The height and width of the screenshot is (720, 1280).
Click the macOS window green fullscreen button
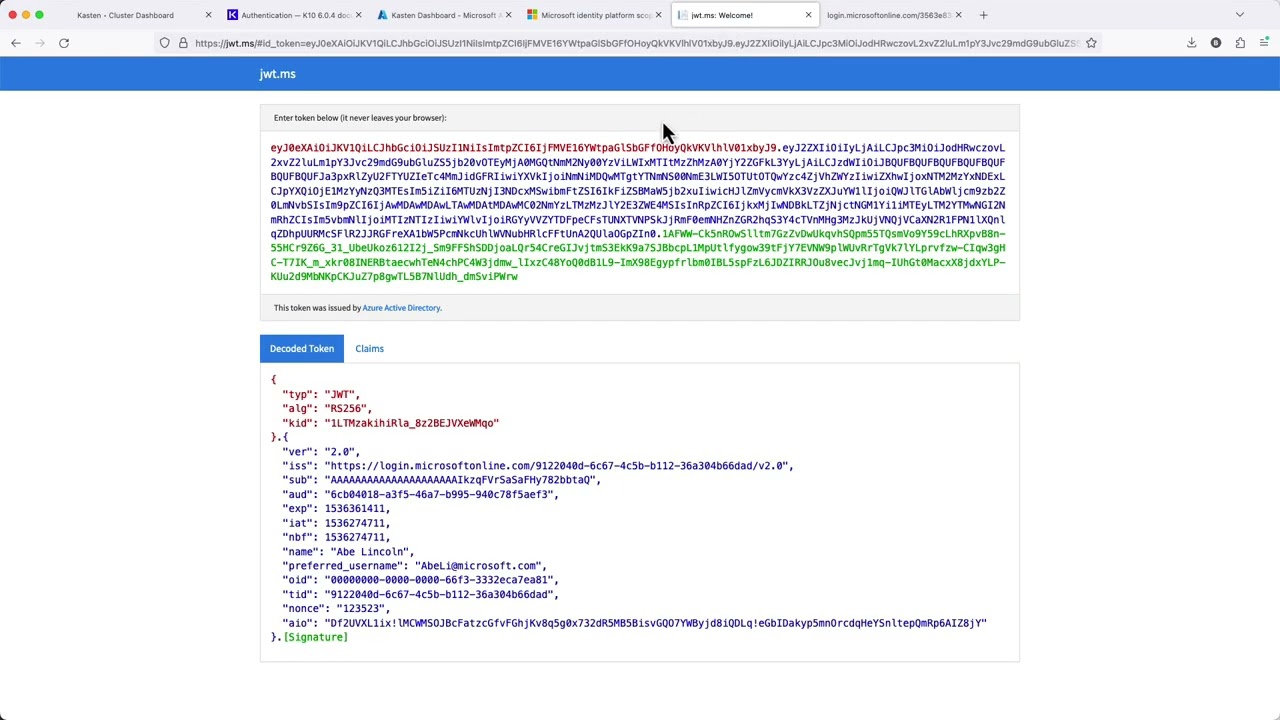click(39, 15)
